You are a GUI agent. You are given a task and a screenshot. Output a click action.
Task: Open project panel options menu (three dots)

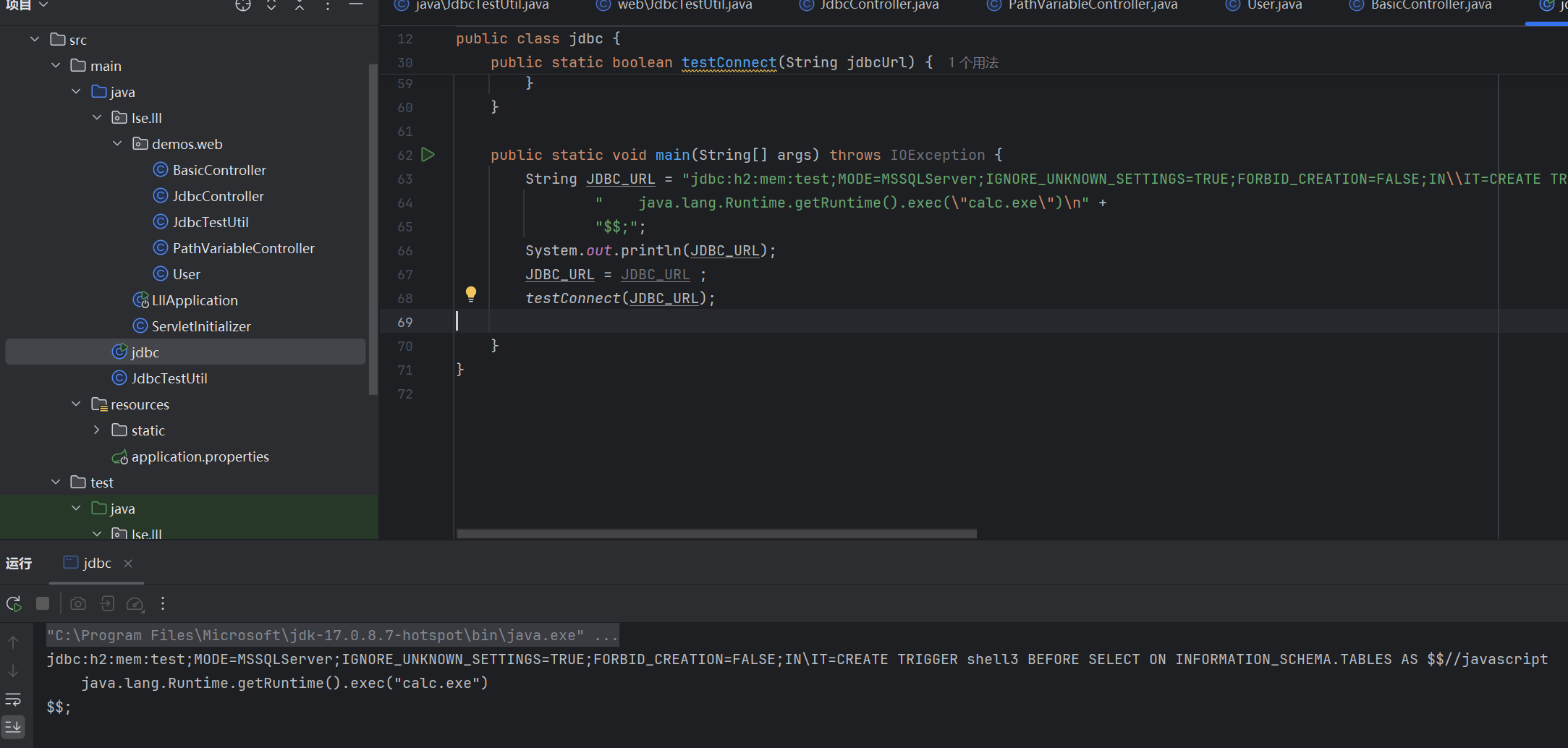(x=328, y=5)
